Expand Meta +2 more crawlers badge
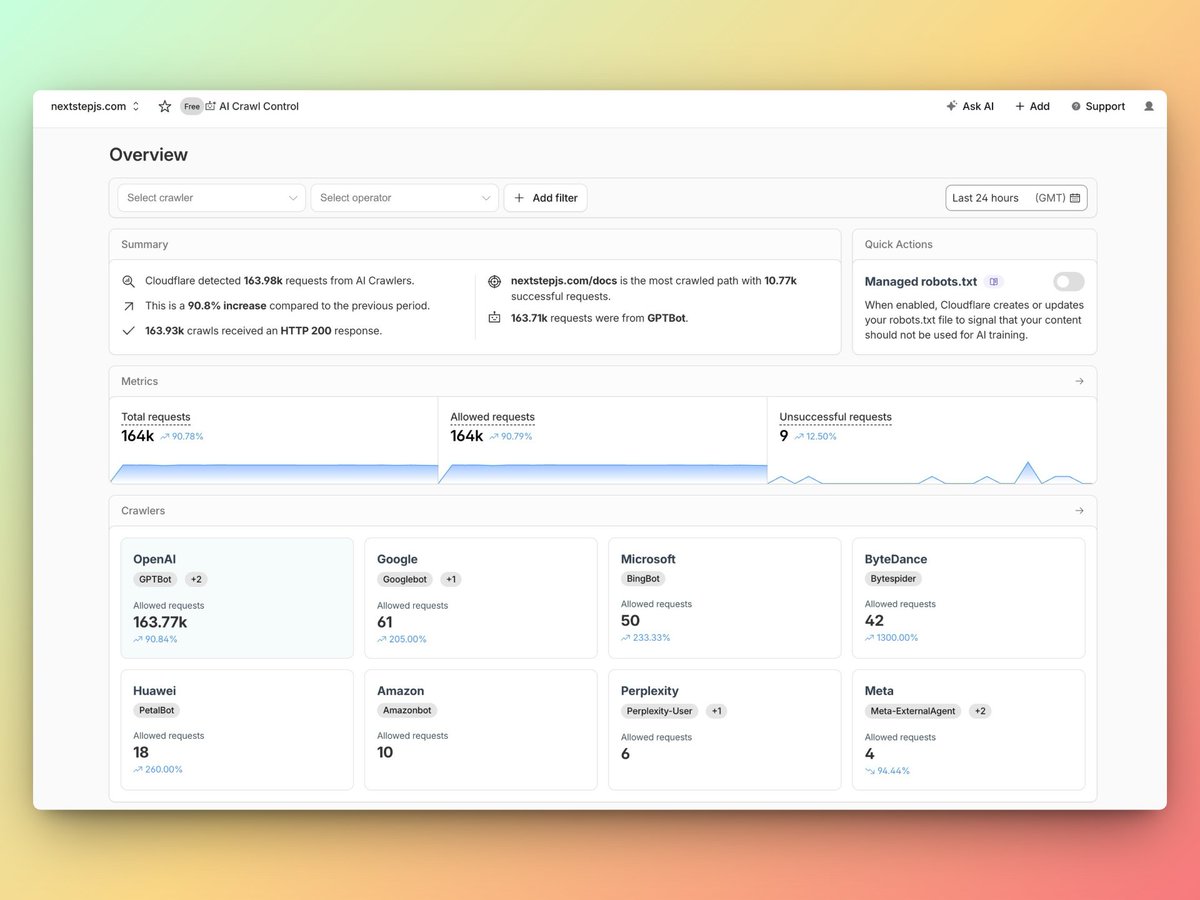Image resolution: width=1200 pixels, height=900 pixels. click(x=980, y=711)
